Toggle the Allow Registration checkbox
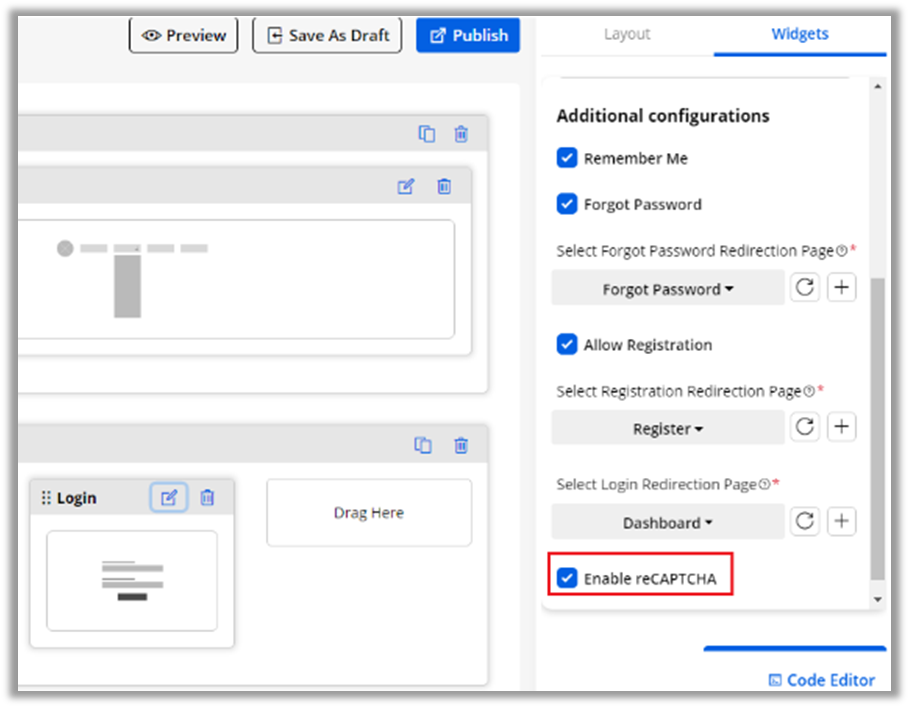This screenshot has height=707, width=910. 567,345
